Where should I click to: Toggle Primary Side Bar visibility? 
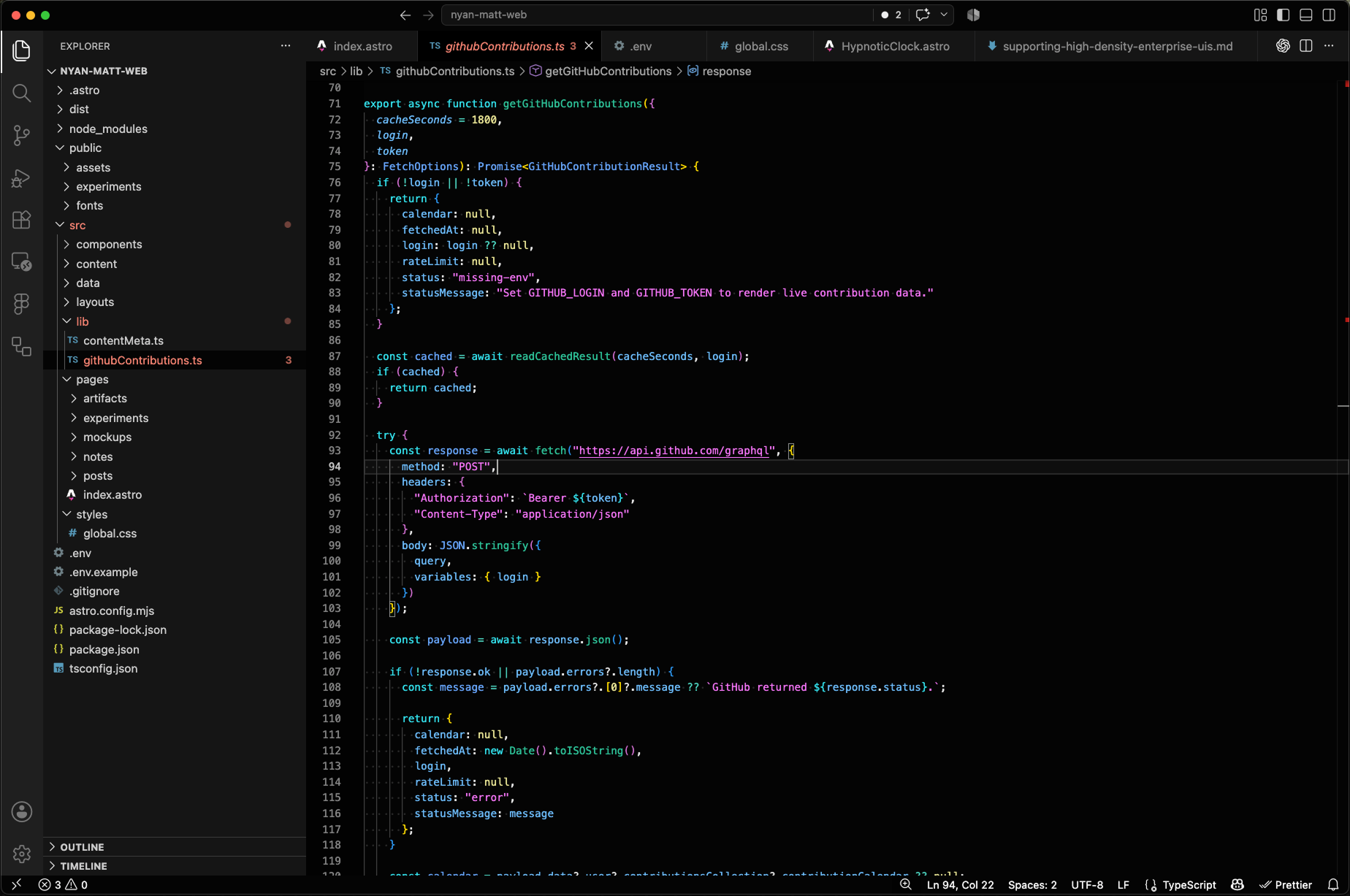tap(1283, 15)
